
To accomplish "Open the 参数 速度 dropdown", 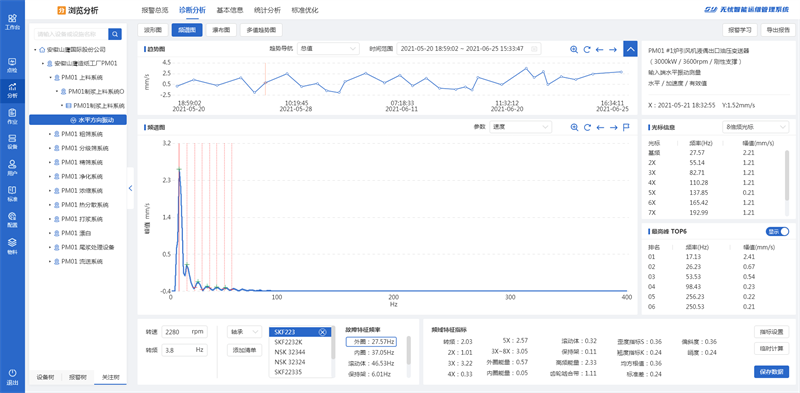I will (x=520, y=127).
